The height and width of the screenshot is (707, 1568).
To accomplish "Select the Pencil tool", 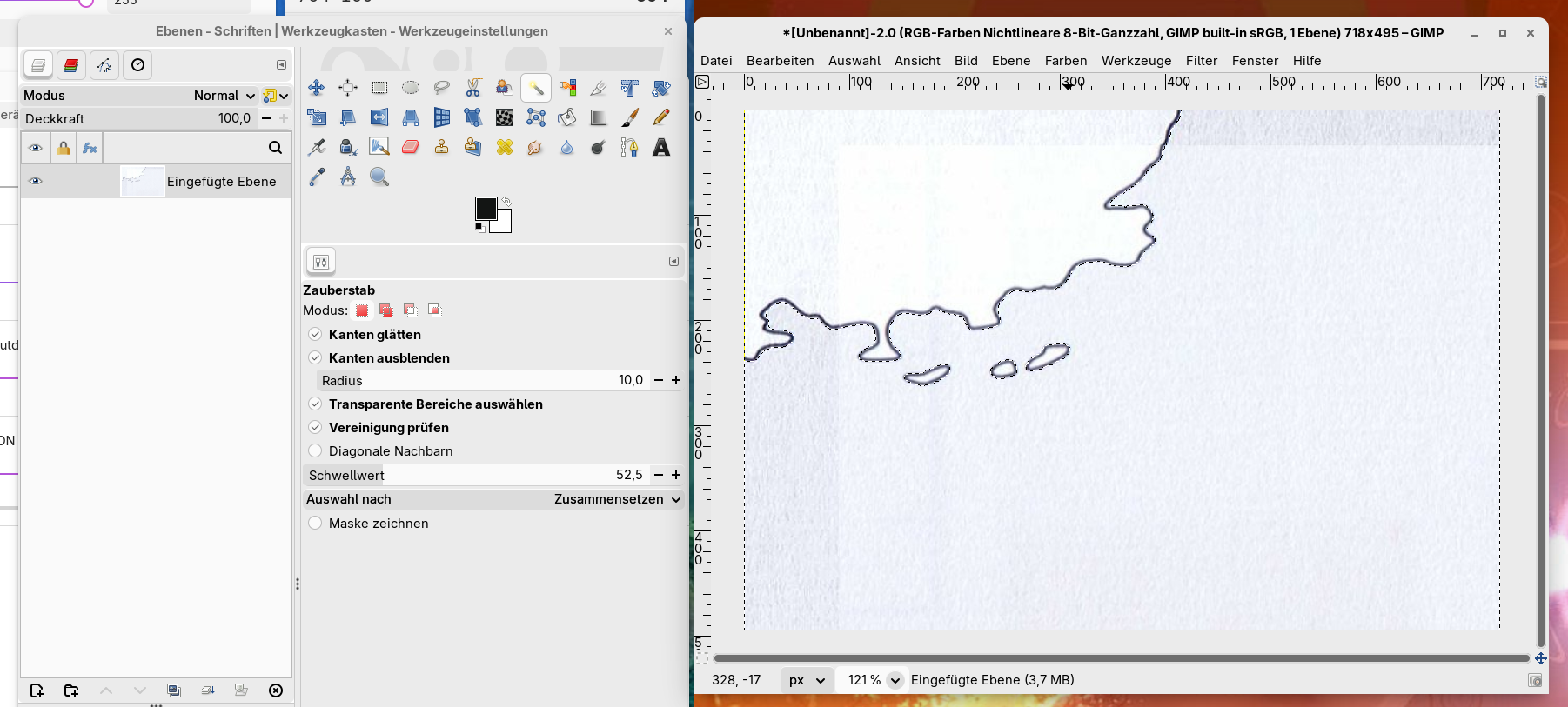I will point(661,117).
